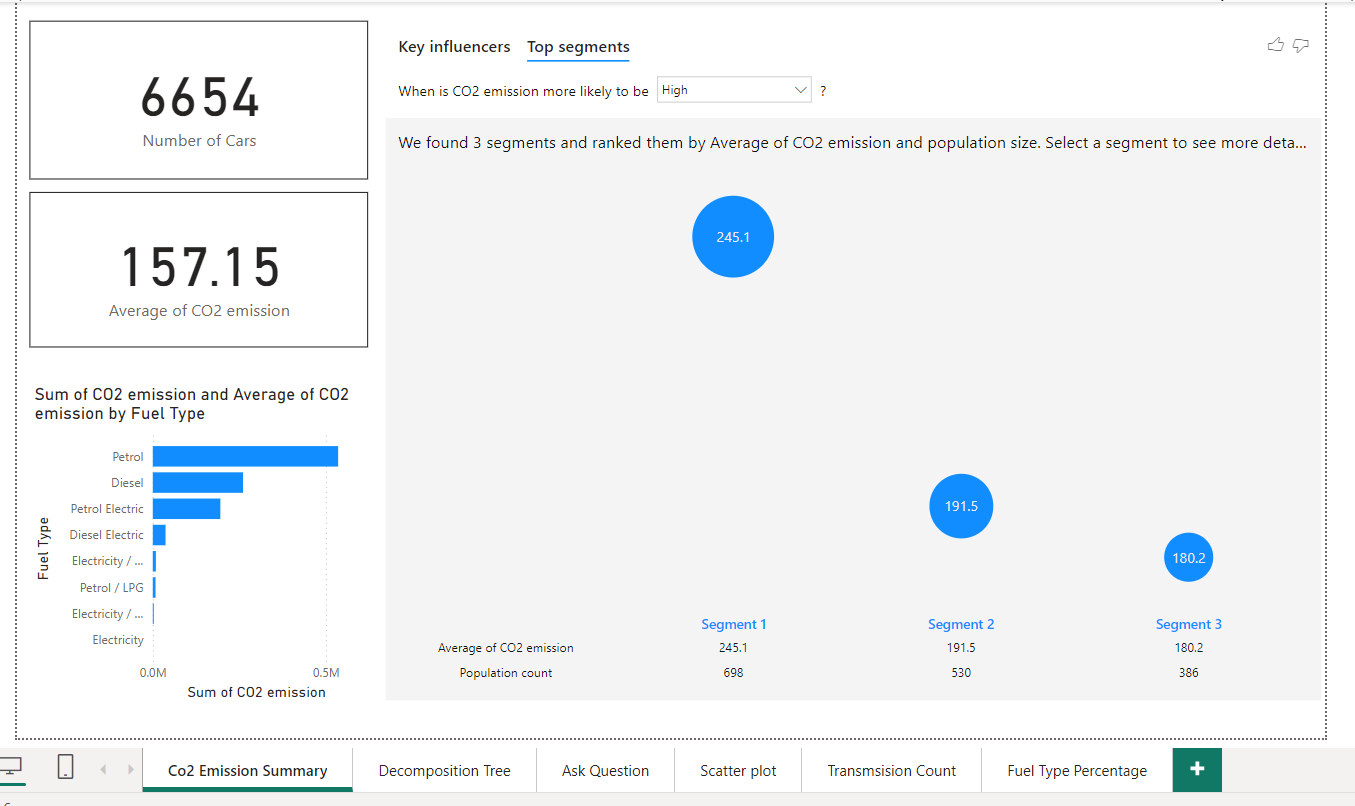Image resolution: width=1355 pixels, height=806 pixels.
Task: Click the 245.1 segment bubble
Action: [x=733, y=237]
